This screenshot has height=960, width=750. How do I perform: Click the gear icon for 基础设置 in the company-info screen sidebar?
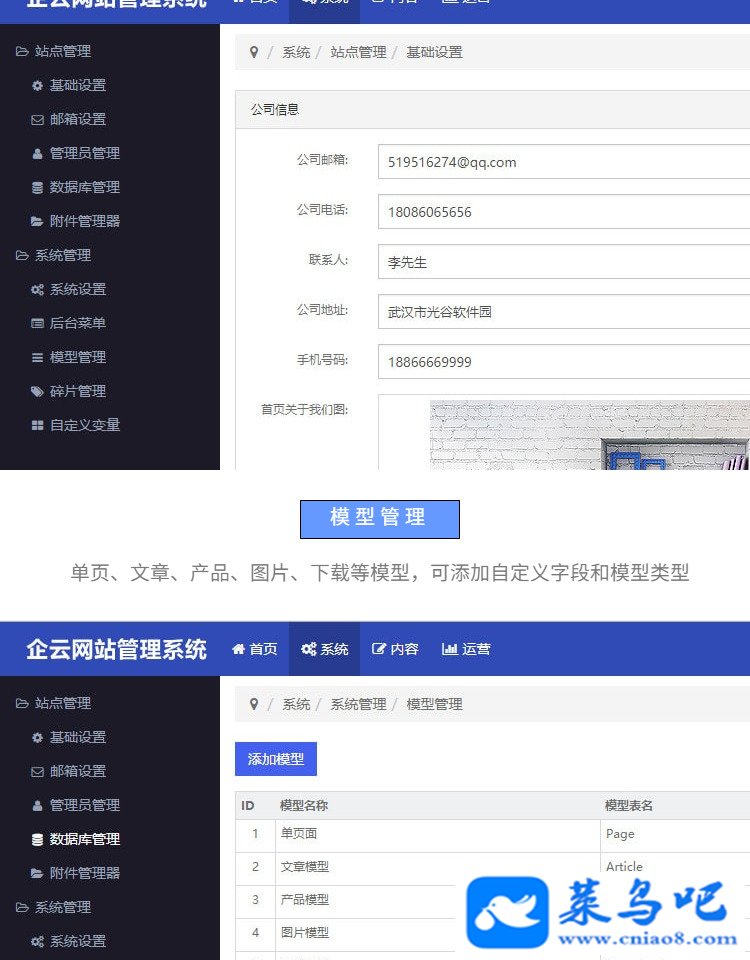(37, 86)
